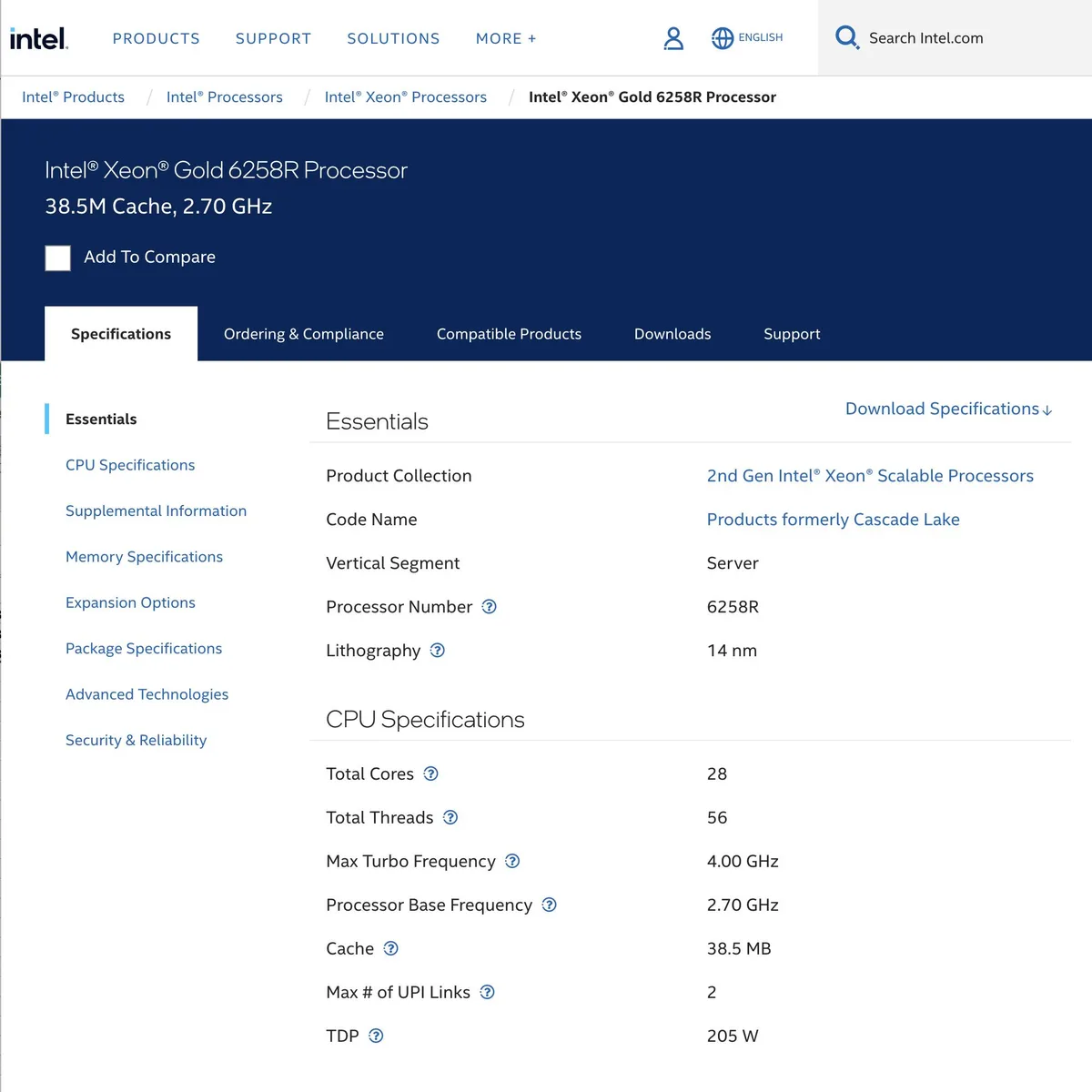1092x1092 pixels.
Task: Click the 38.5M Cache, 2.70 GHz subtitle
Action: [x=158, y=207]
